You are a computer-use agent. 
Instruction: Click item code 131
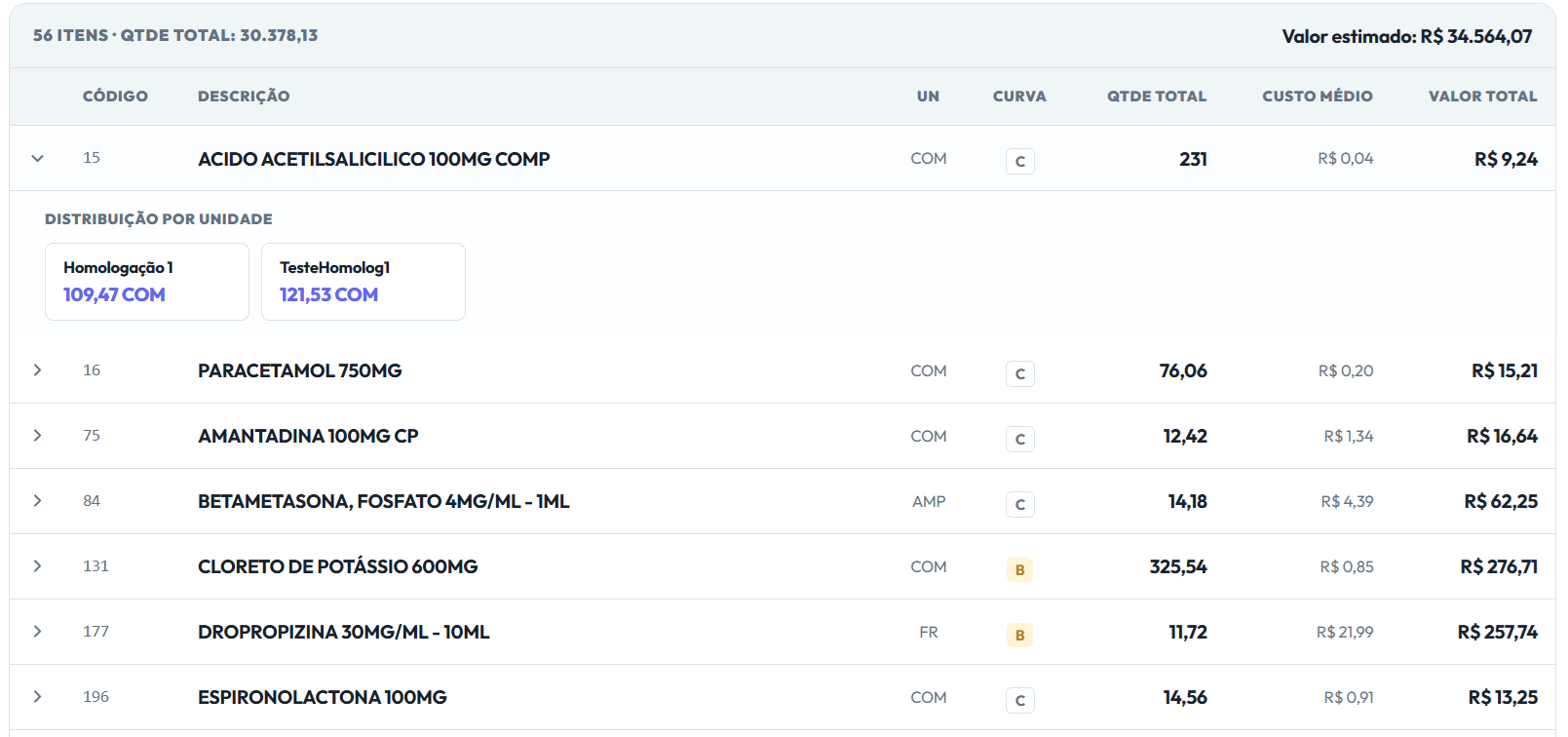(96, 565)
